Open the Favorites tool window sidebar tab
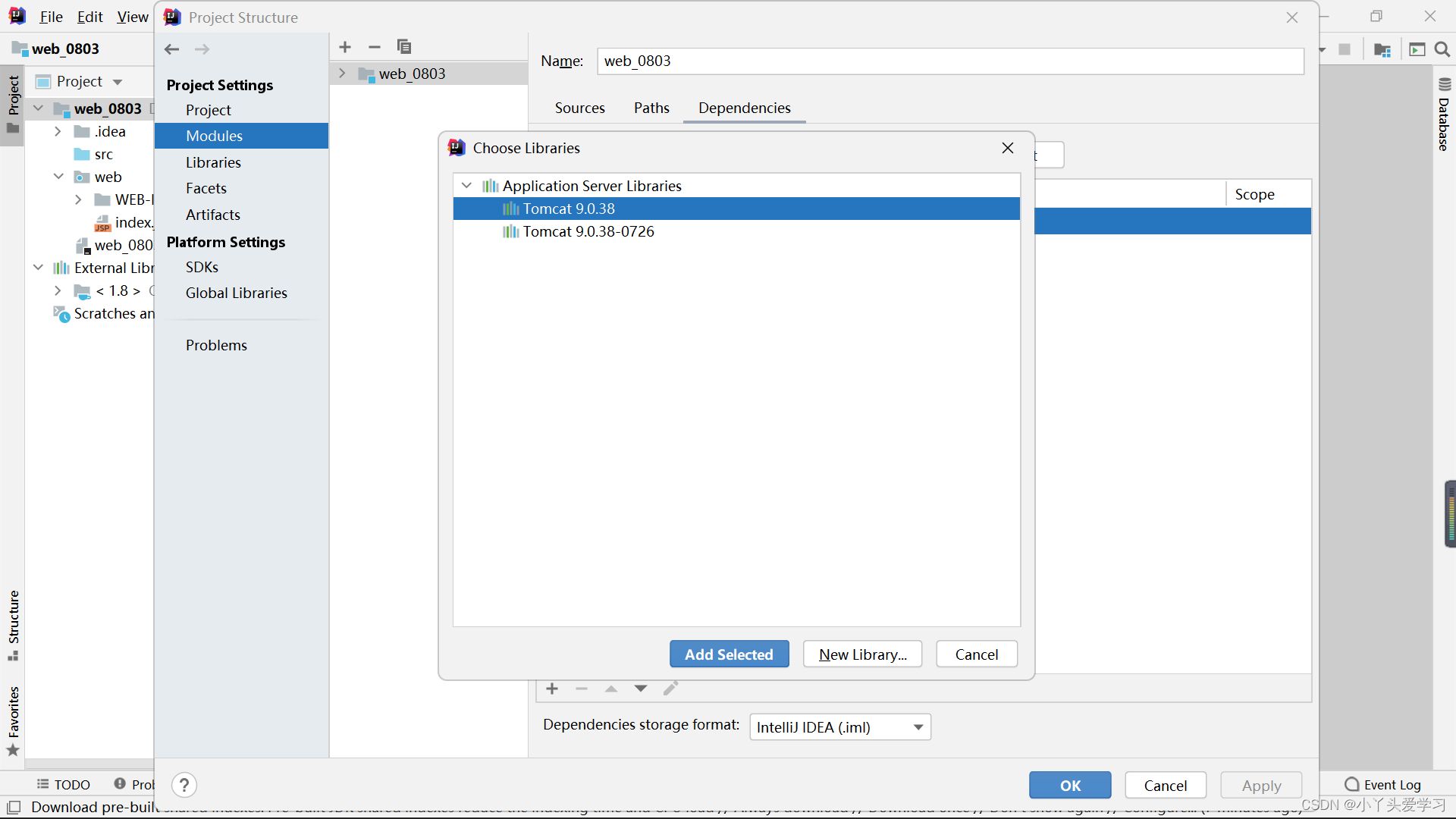Screen dimensions: 1456x819 click(x=13, y=720)
